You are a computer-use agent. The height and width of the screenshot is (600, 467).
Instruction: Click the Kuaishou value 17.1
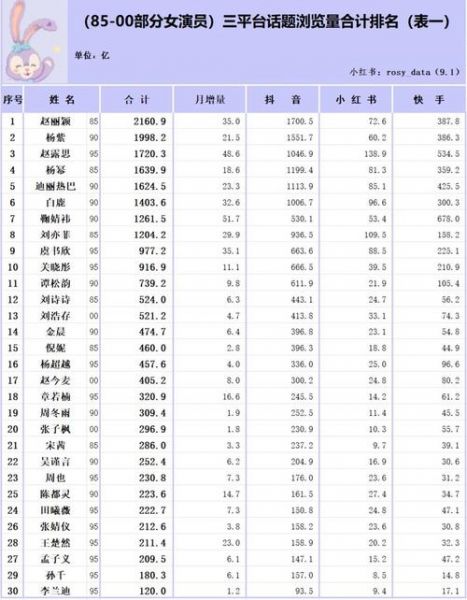pos(451,591)
